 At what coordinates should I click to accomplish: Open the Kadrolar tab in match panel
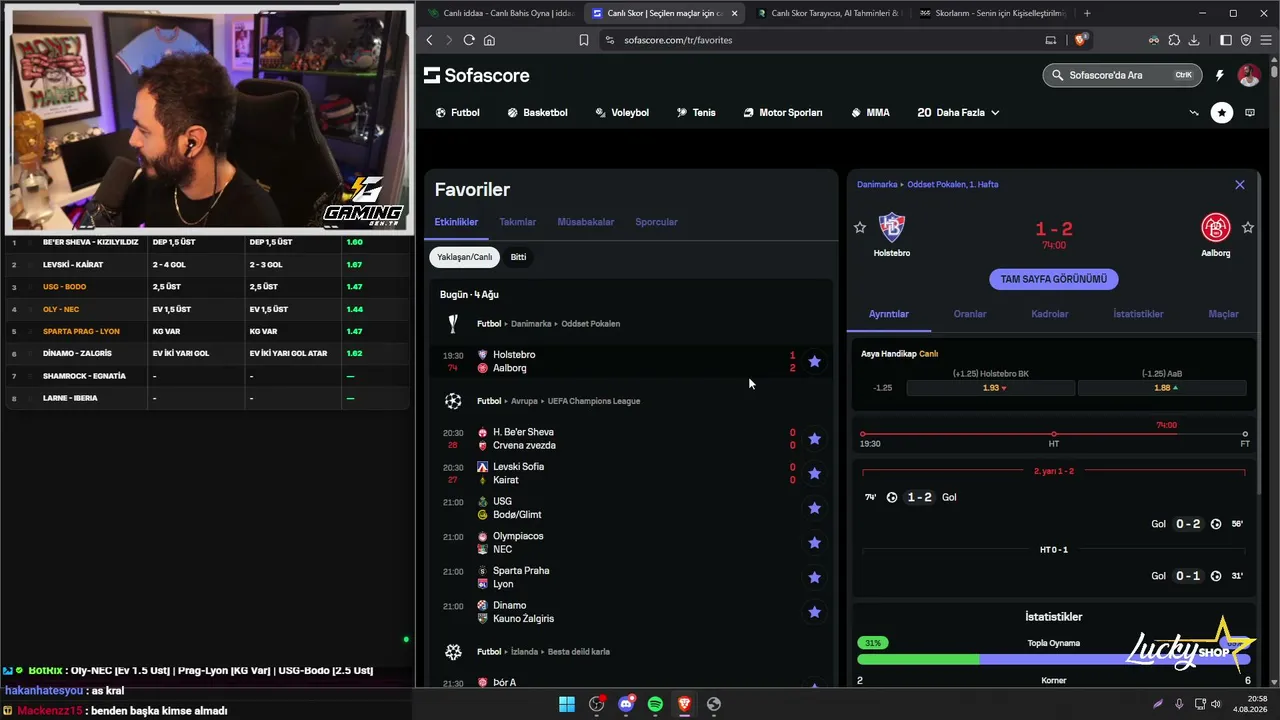point(1050,314)
